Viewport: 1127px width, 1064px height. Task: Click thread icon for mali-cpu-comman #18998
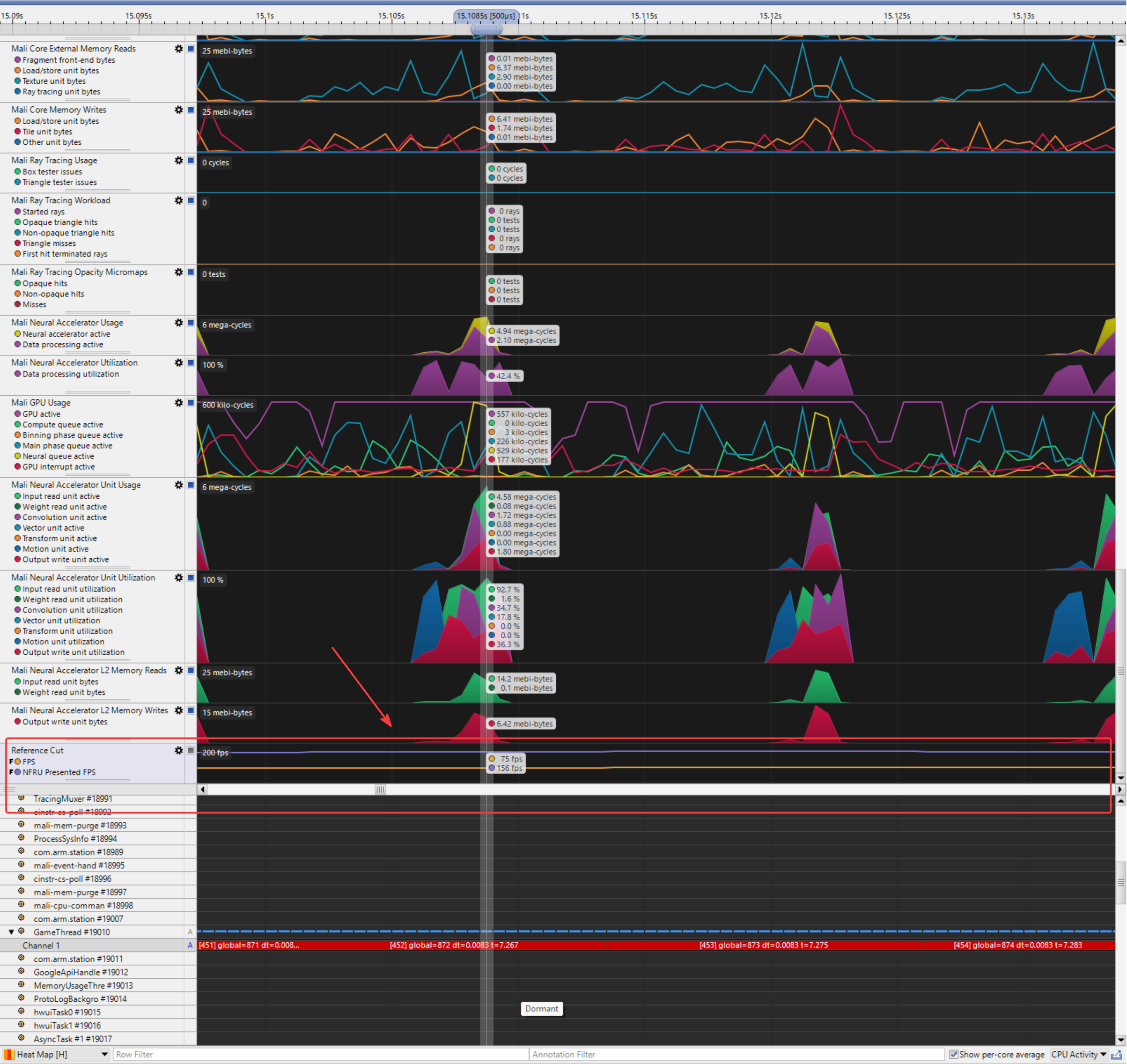[x=21, y=905]
